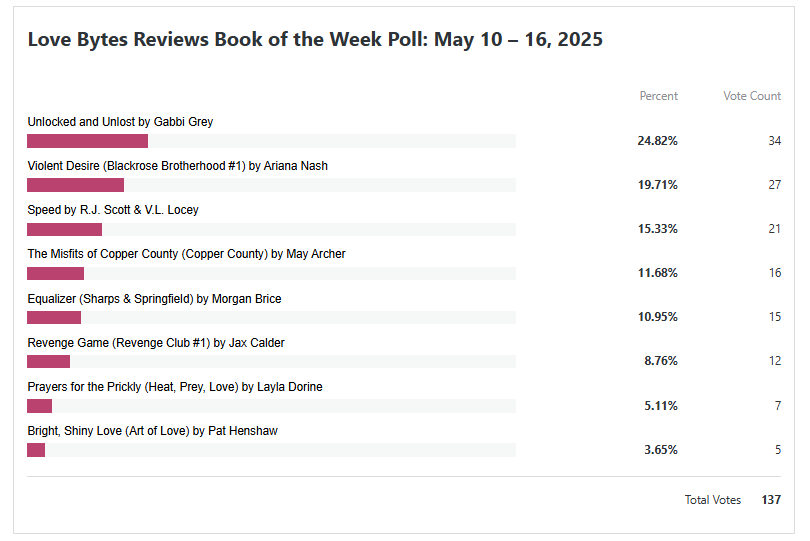810x541 pixels.
Task: Click Bright, Shiny Love by Pat Henshaw
Action: tap(152, 431)
